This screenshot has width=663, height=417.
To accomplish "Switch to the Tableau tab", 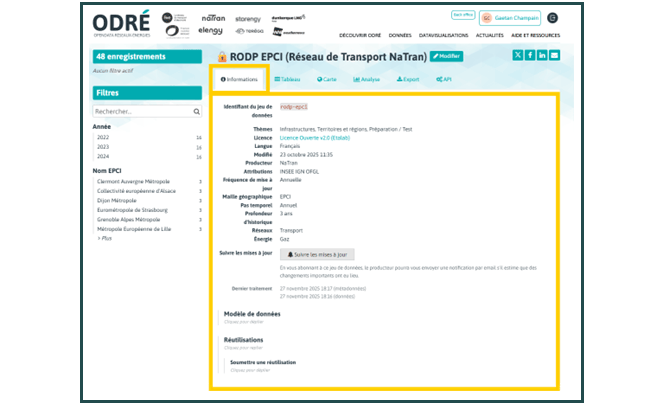I will point(287,78).
